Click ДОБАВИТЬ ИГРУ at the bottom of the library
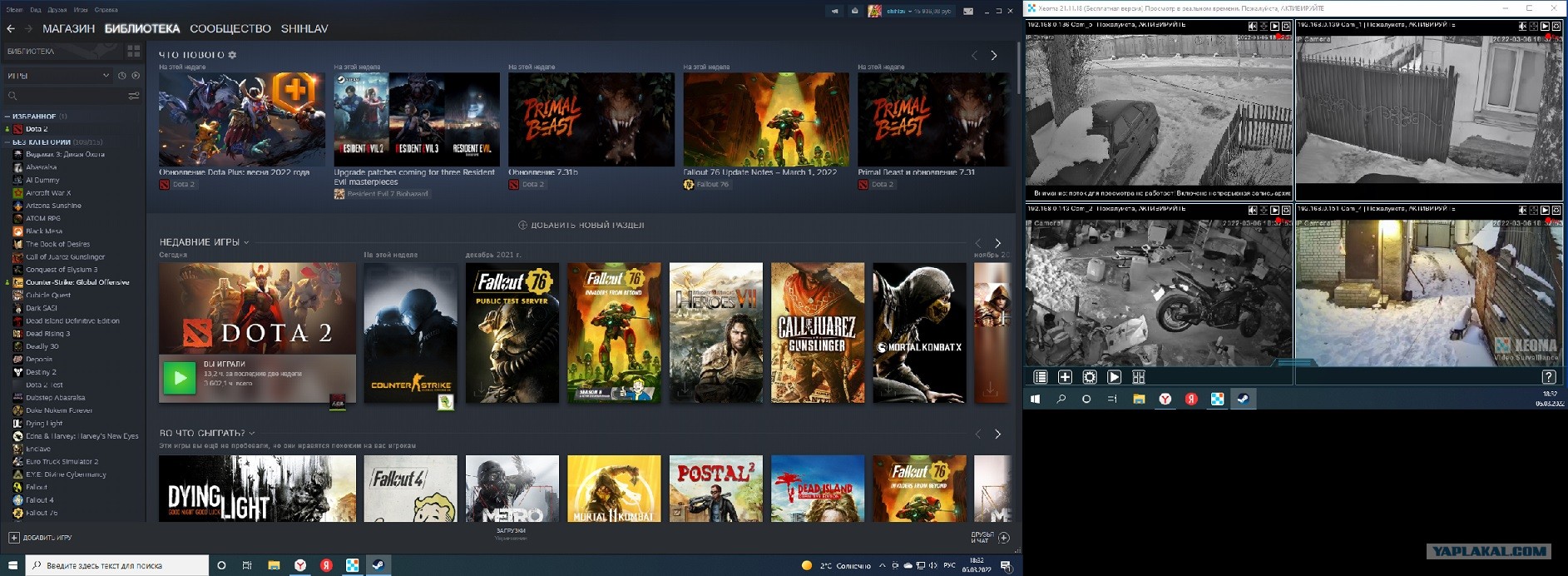The image size is (1568, 576). click(x=41, y=538)
